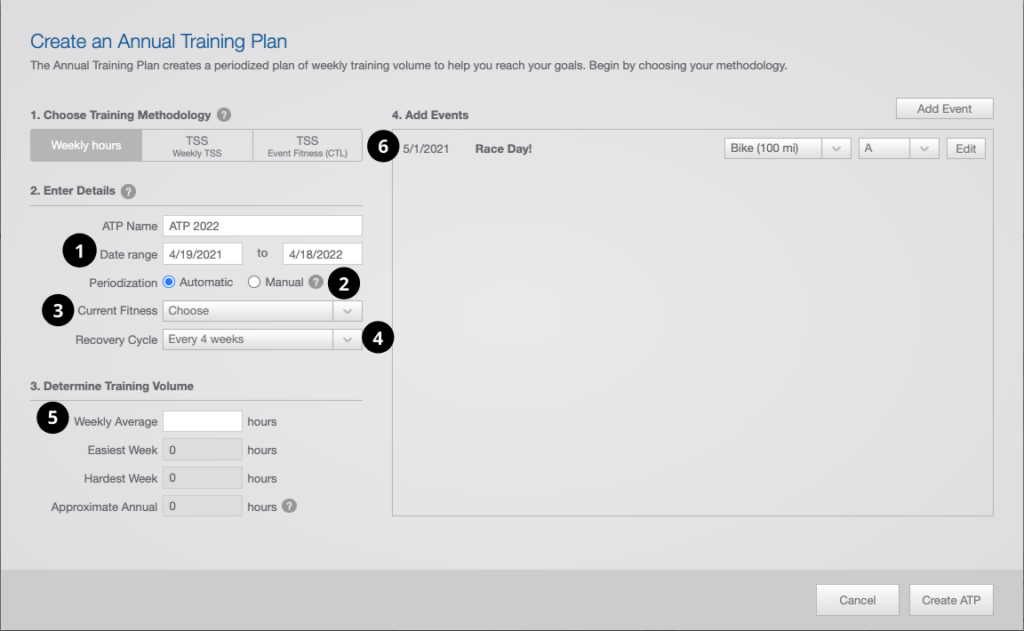Select TSS Weekly TSS methodology tab
Viewport: 1024px width, 631px height.
197,146
